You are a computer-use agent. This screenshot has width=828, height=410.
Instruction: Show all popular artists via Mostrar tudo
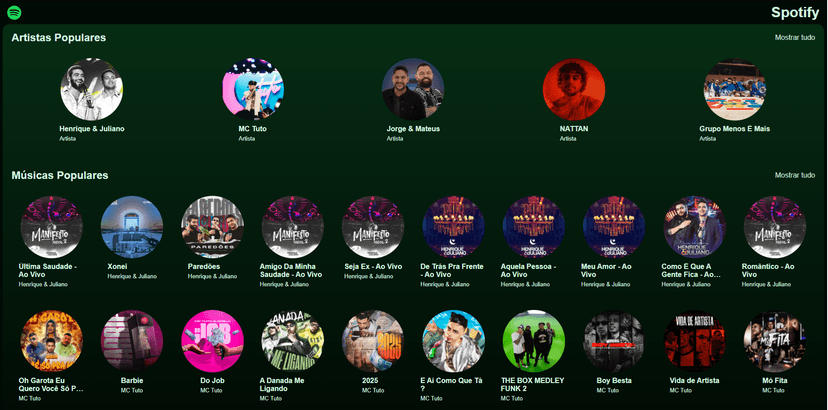795,38
